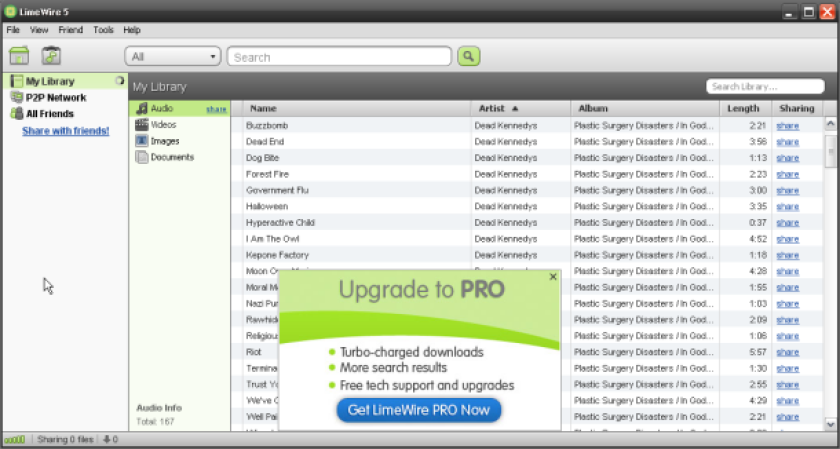Viewport: 840px width, 449px height.
Task: Click the LimeWire 5 title bar logo
Action: tap(10, 11)
